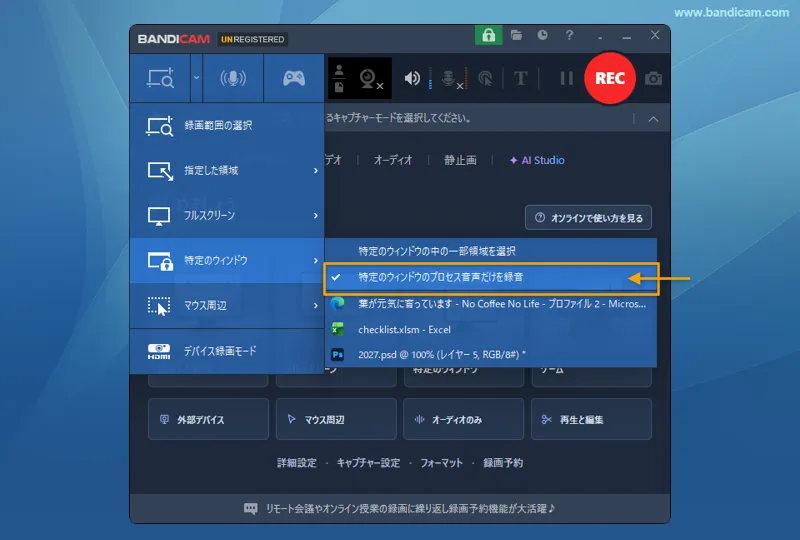Click the Photoshop icon in window list
This screenshot has width=800, height=540.
click(x=337, y=354)
